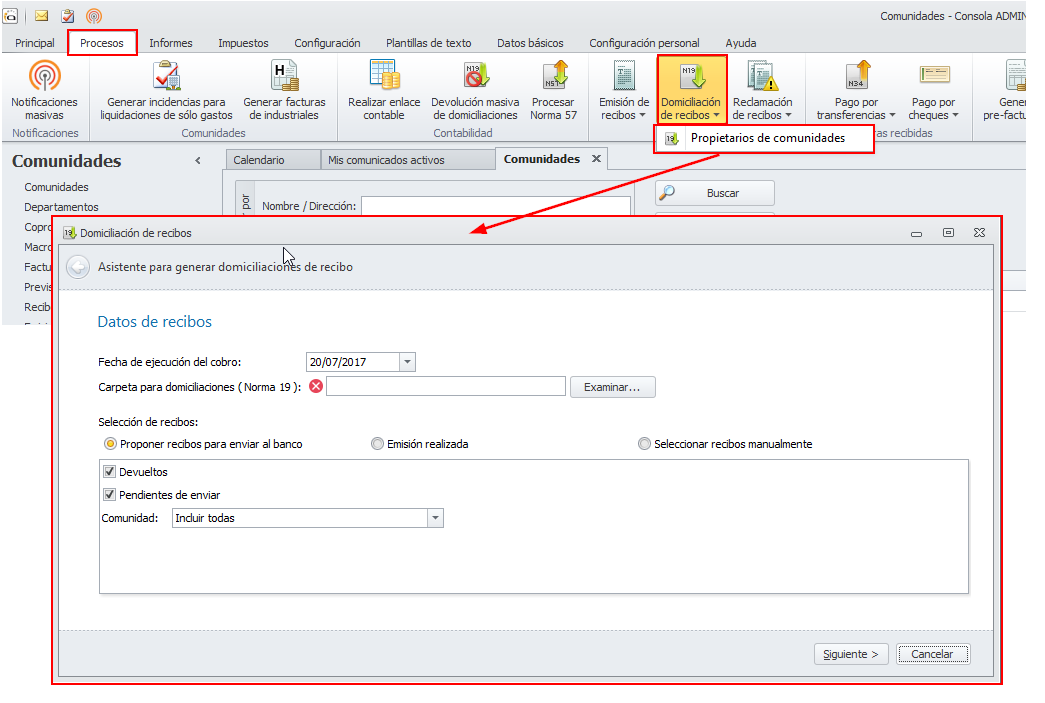Click Emisión de recibos icon
The height and width of the screenshot is (703, 1045).
(x=624, y=75)
